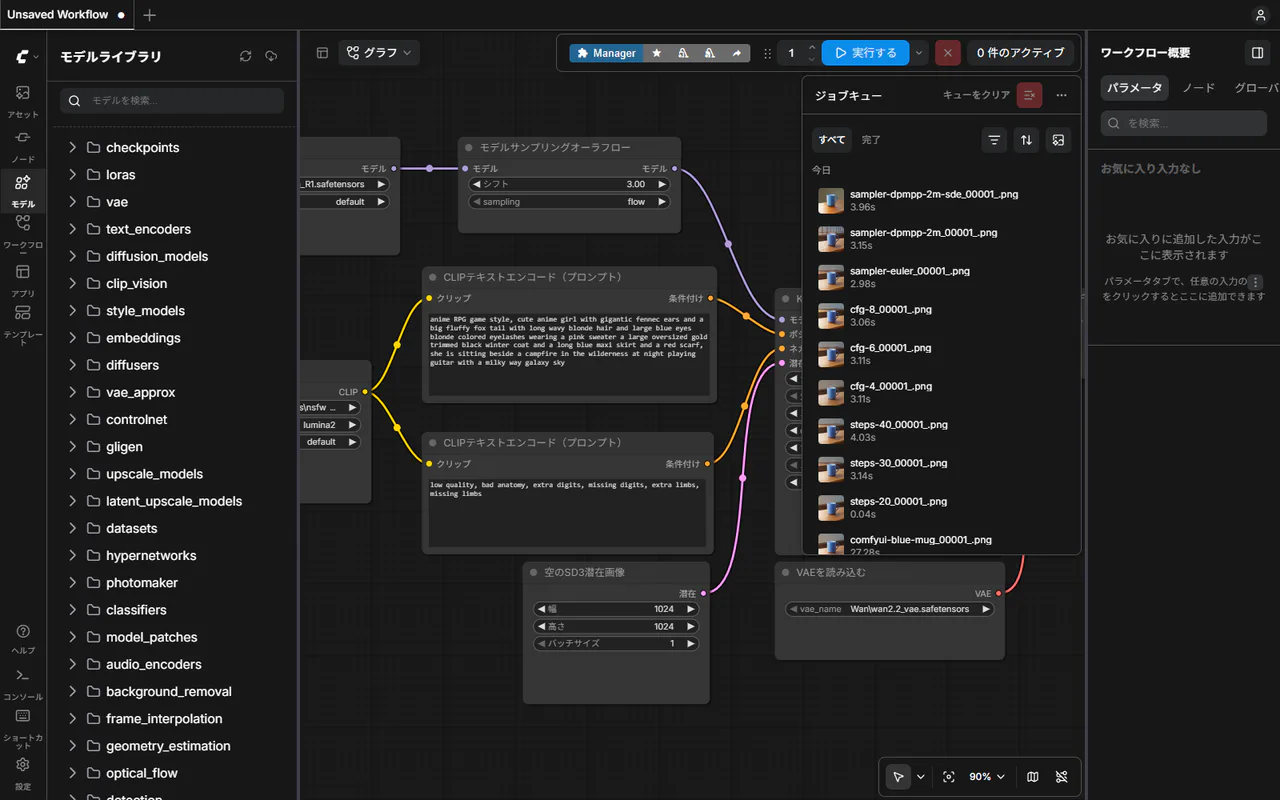Image resolution: width=1280 pixels, height=800 pixels.
Task: Open the Graph dropdown
Action: [x=378, y=53]
